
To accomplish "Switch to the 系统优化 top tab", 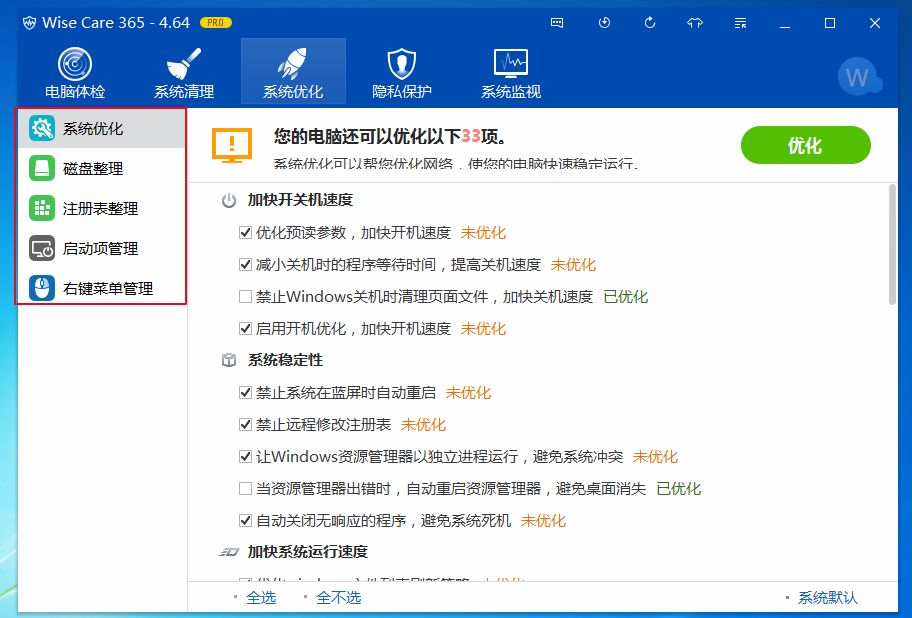I will pyautogui.click(x=293, y=70).
